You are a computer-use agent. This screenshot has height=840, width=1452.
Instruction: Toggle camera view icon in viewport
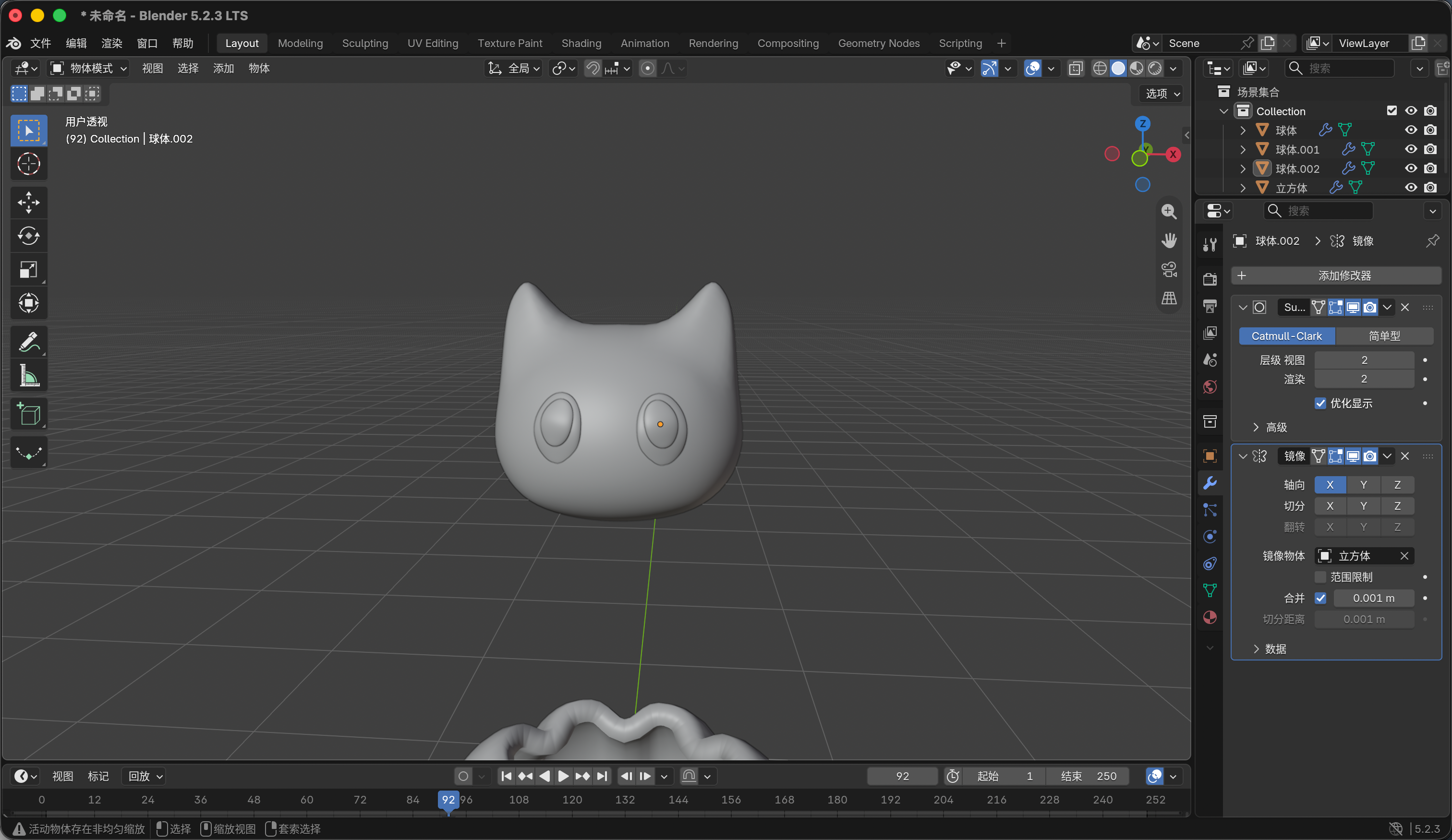(1169, 269)
